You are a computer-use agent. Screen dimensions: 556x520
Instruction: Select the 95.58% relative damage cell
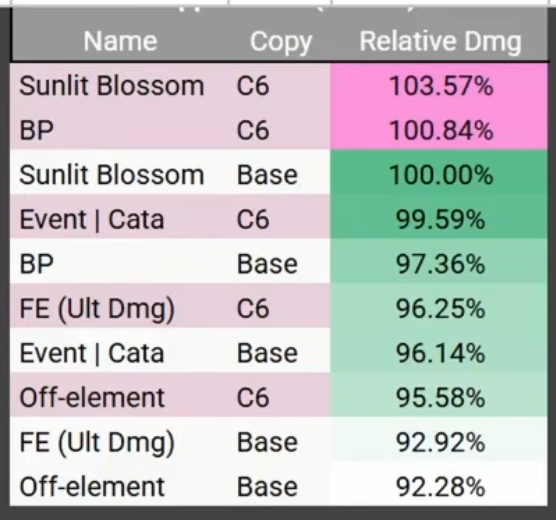(439, 397)
